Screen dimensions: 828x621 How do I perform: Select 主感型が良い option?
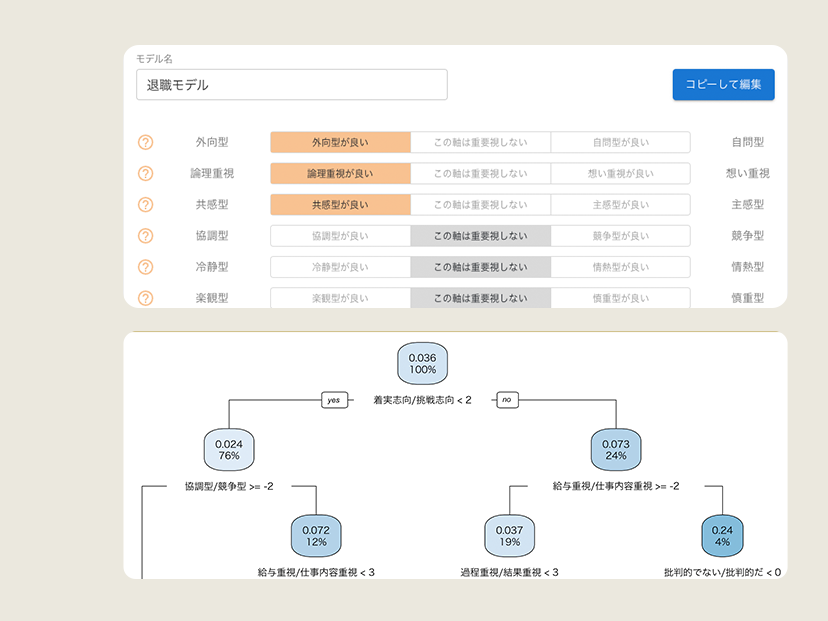pyautogui.click(x=620, y=204)
